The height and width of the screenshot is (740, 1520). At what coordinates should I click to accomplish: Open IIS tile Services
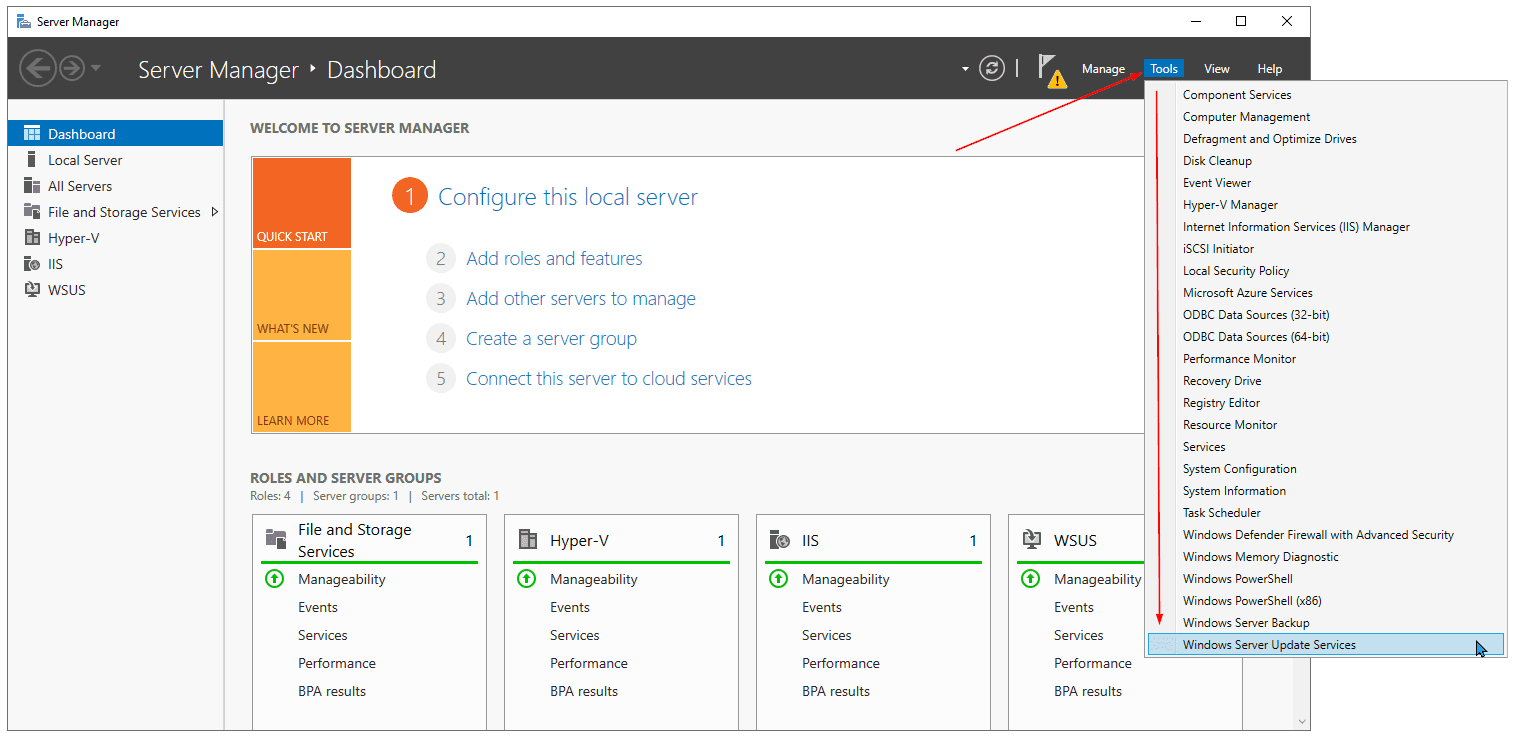click(x=827, y=635)
